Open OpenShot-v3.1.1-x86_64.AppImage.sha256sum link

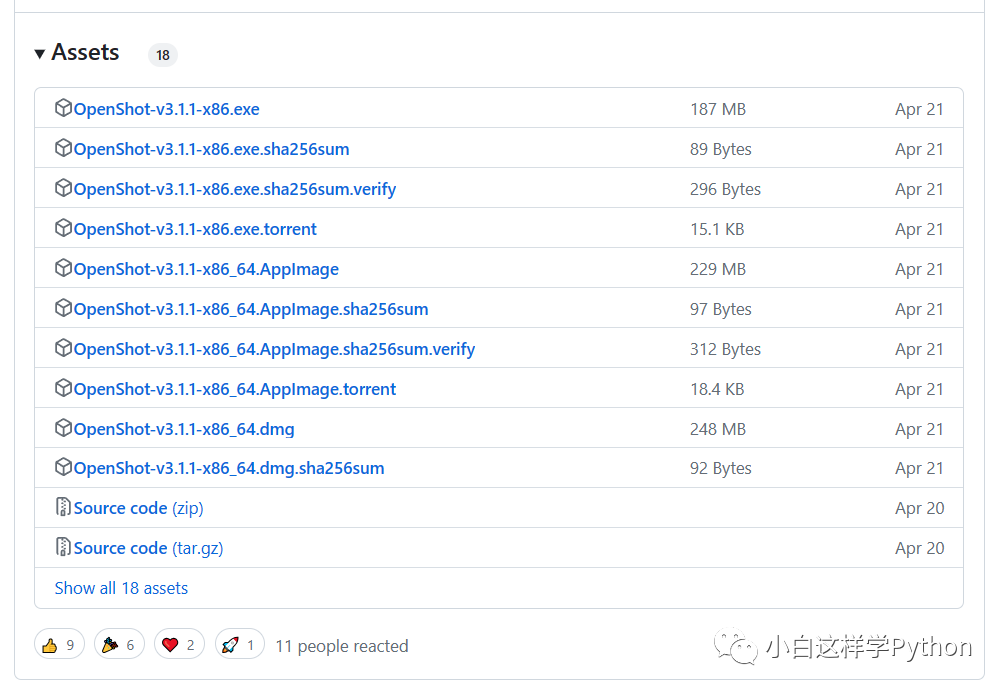(x=251, y=309)
